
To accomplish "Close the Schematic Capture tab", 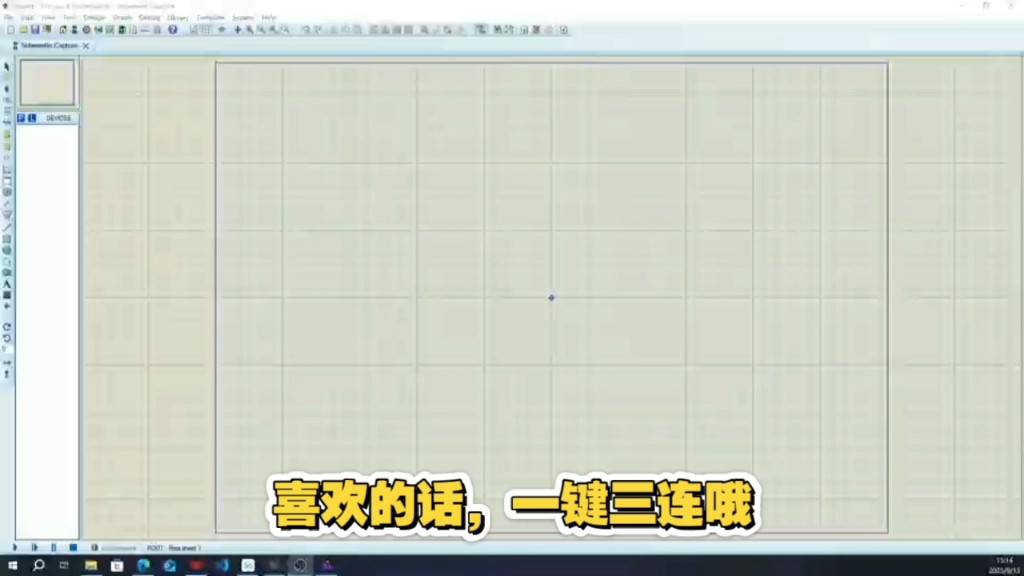I will click(86, 46).
